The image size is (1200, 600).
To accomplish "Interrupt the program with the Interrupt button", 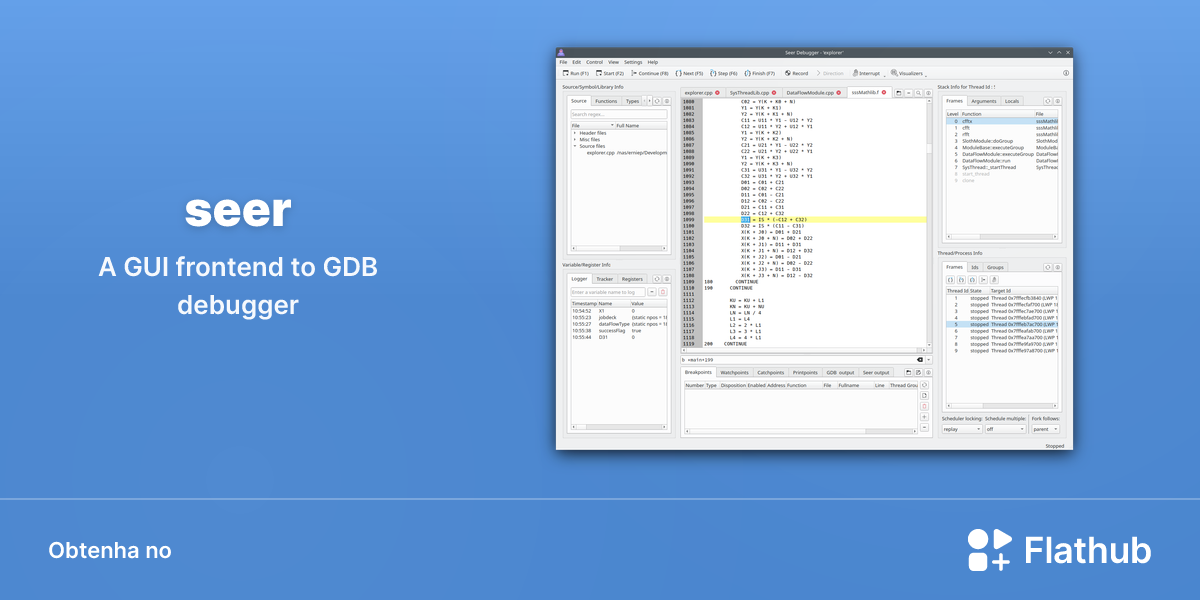I will 866,73.
